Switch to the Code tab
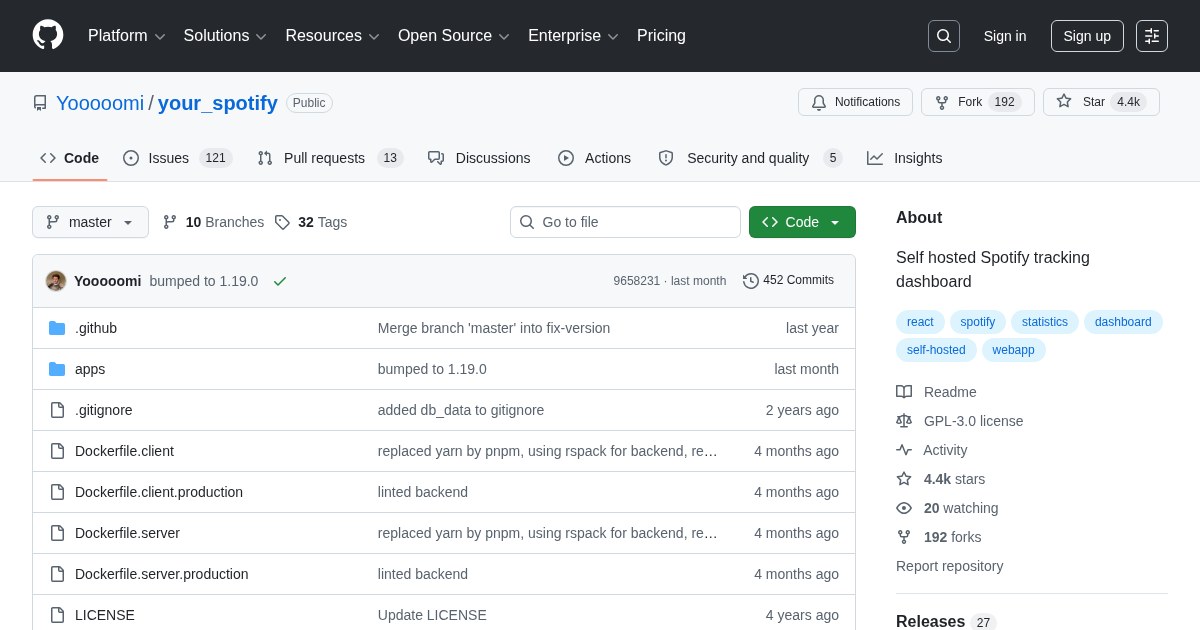Image resolution: width=1200 pixels, height=630 pixels. pyautogui.click(x=70, y=158)
